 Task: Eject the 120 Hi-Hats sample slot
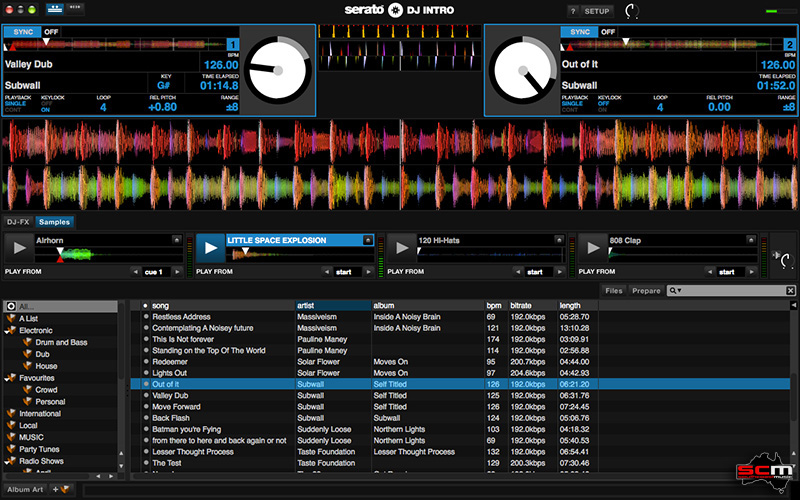tap(559, 240)
